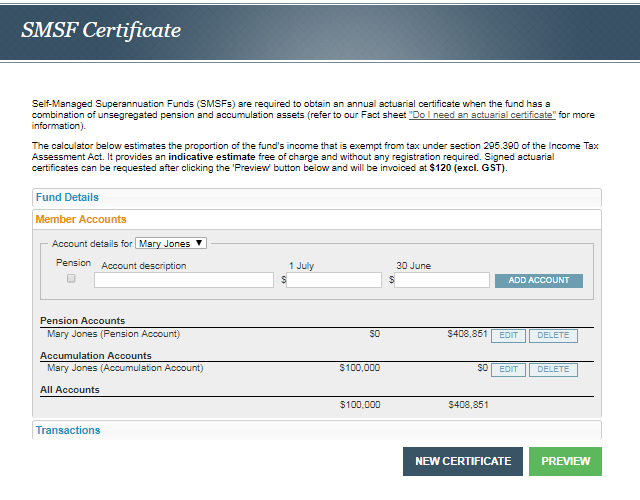Open the Mary Jones account dropdown
Image resolution: width=640 pixels, height=500 pixels.
[x=171, y=243]
